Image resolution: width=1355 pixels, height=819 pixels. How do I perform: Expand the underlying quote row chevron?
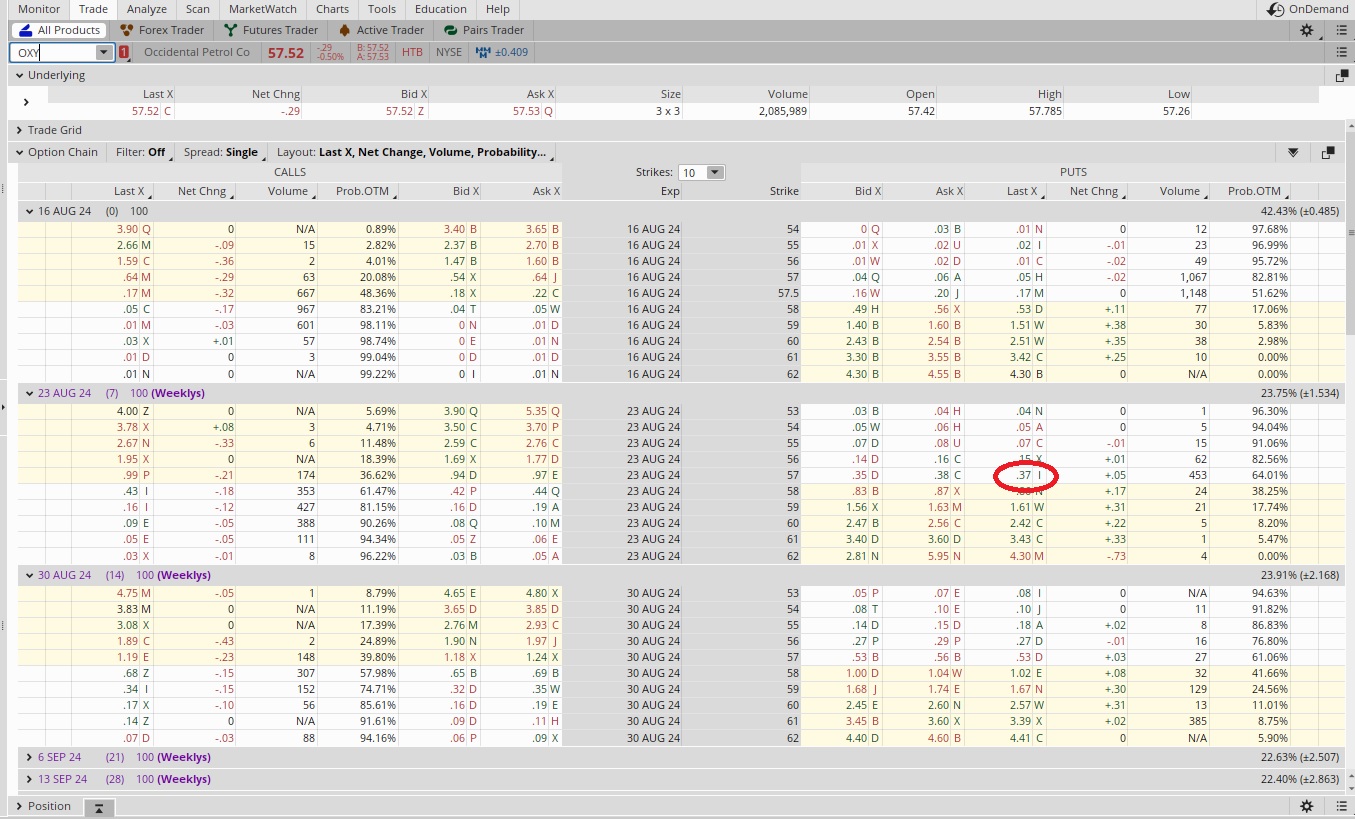pyautogui.click(x=26, y=102)
